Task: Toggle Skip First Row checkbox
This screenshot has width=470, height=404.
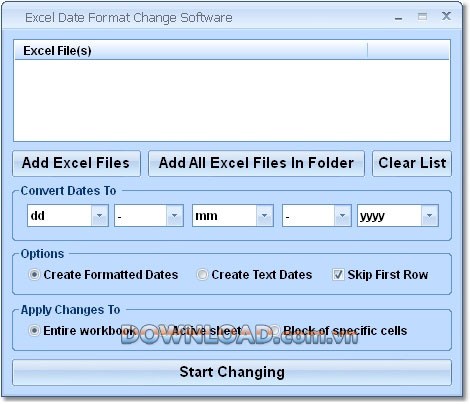Action: tap(338, 275)
